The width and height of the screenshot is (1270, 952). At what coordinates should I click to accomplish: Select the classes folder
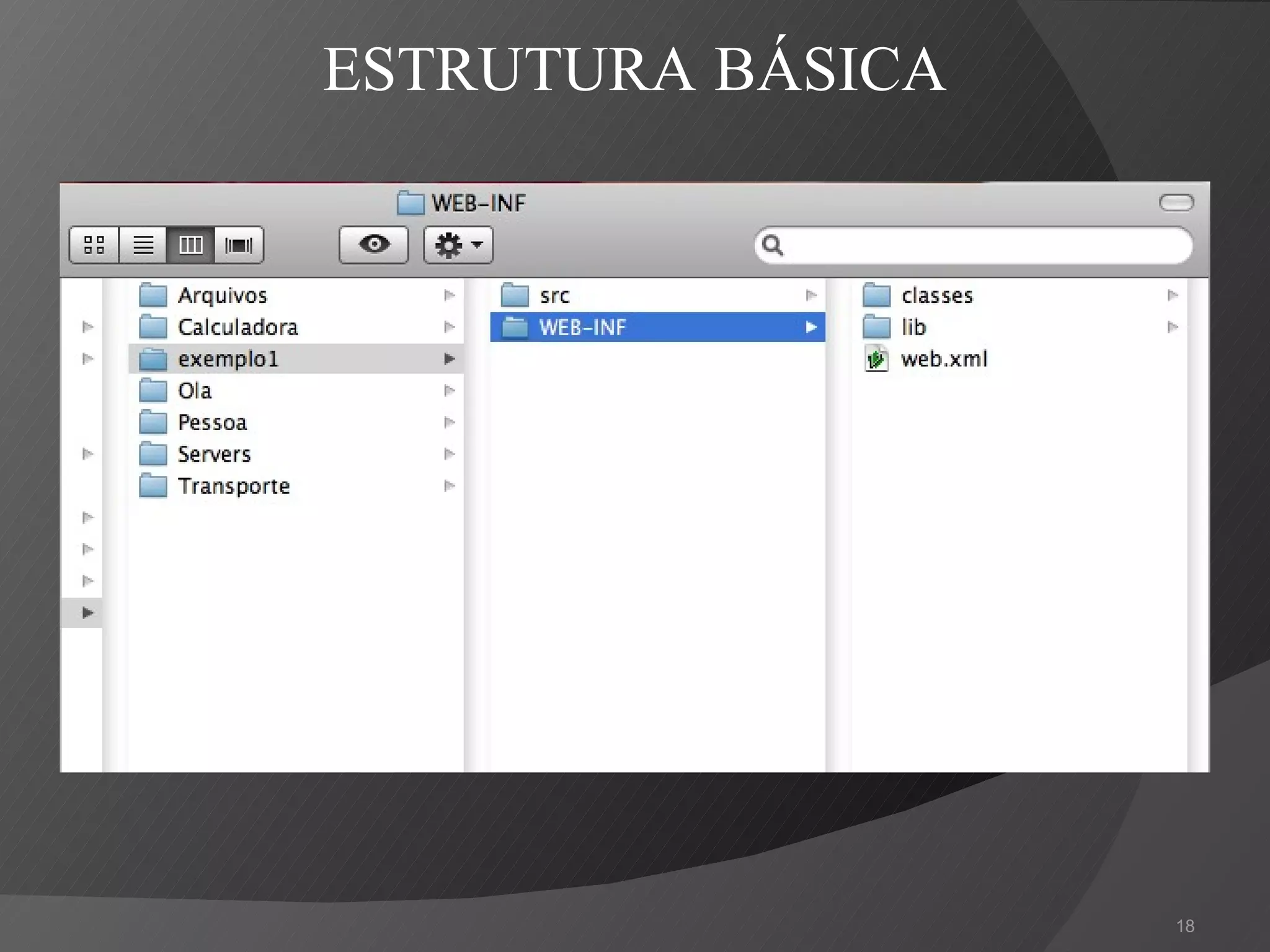(x=1019, y=296)
